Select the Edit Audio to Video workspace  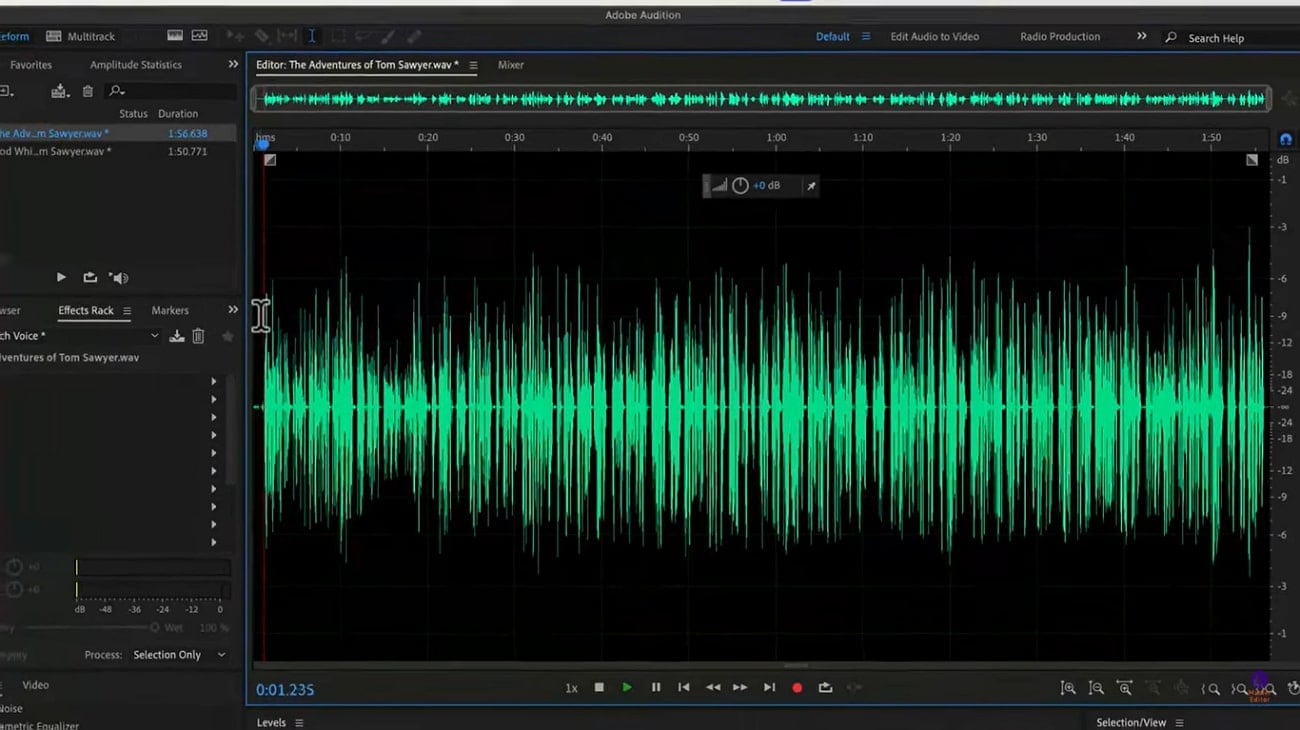[x=935, y=36]
